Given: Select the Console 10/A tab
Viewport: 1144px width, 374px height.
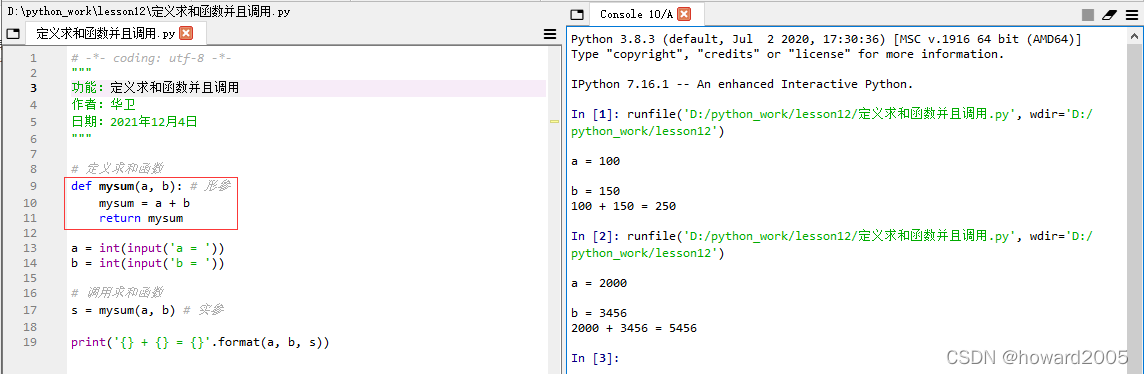Looking at the screenshot, I should point(635,15).
